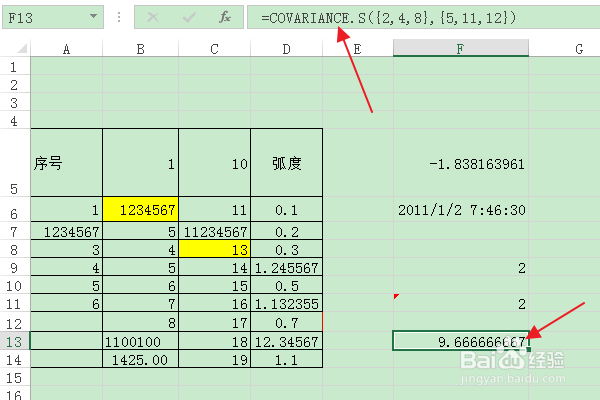
Task: Click the cell containing 14
Action: click(214, 267)
